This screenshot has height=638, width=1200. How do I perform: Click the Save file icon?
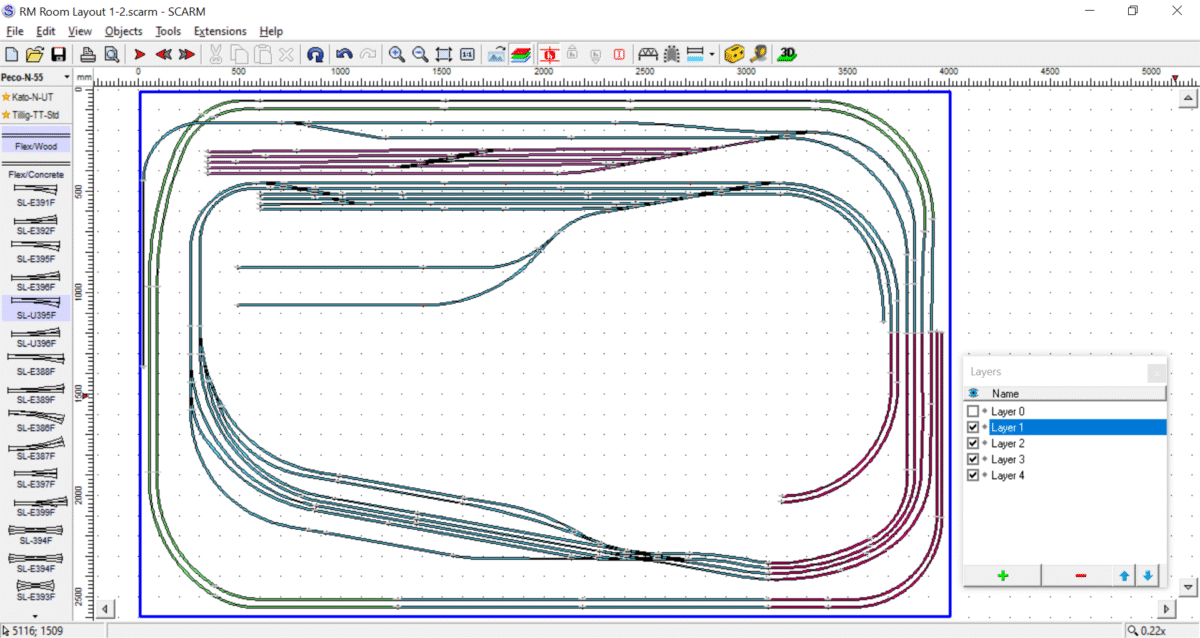pos(59,54)
